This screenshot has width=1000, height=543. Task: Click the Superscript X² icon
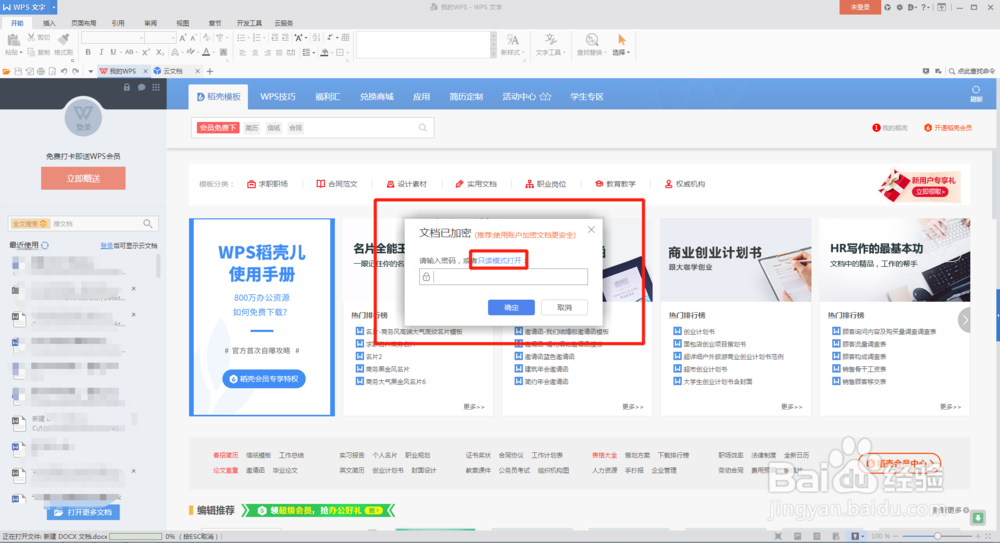pos(145,52)
